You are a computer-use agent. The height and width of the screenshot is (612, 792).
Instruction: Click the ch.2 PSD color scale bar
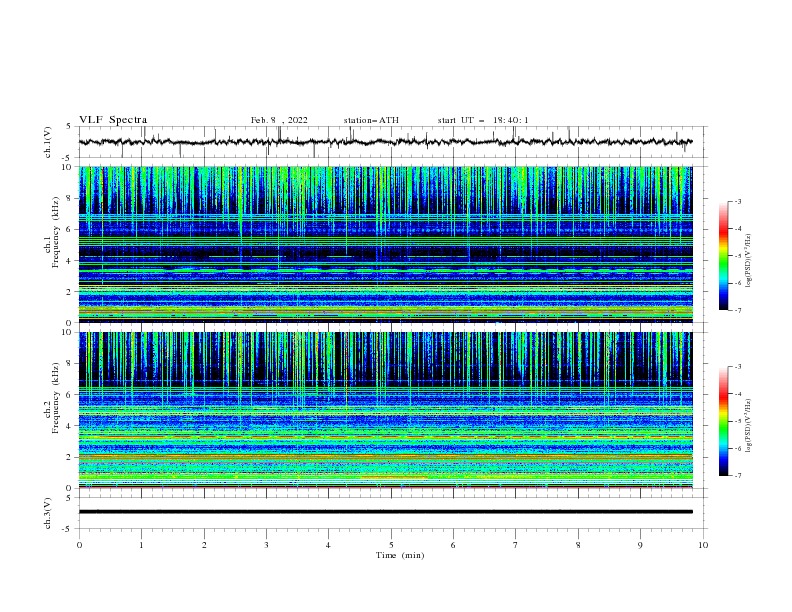click(723, 421)
